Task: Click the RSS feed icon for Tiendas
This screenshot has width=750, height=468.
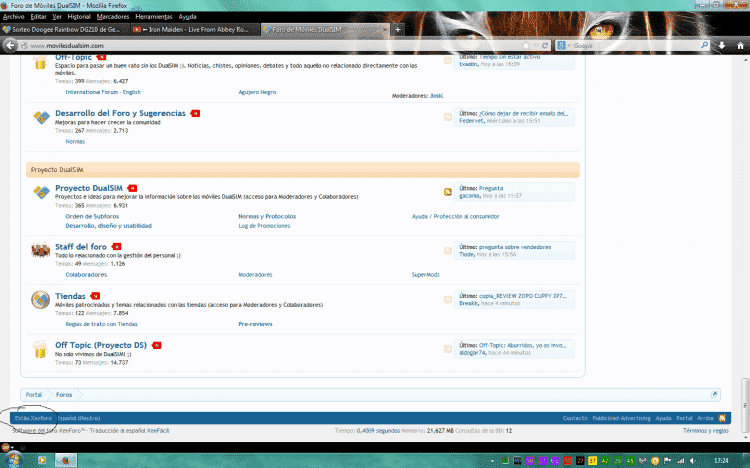Action: click(x=448, y=300)
